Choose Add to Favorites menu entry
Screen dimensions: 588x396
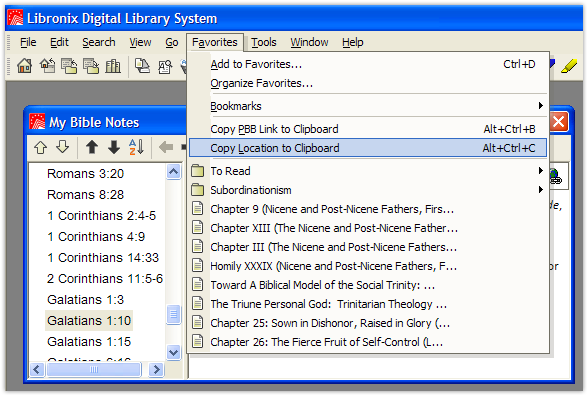click(368, 64)
